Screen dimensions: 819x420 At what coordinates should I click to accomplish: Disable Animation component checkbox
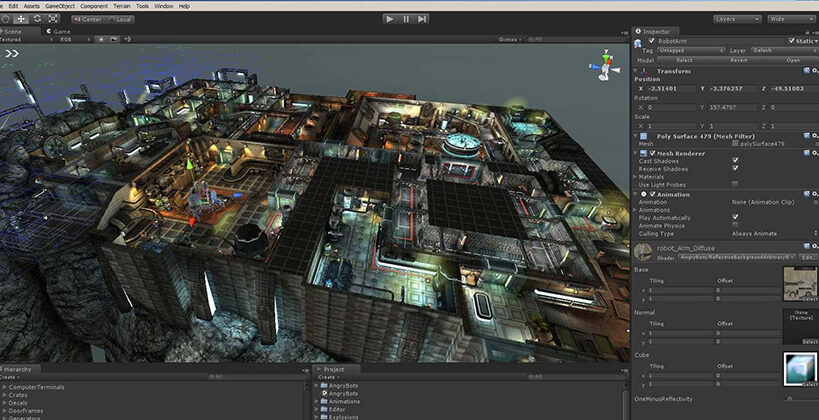point(652,194)
